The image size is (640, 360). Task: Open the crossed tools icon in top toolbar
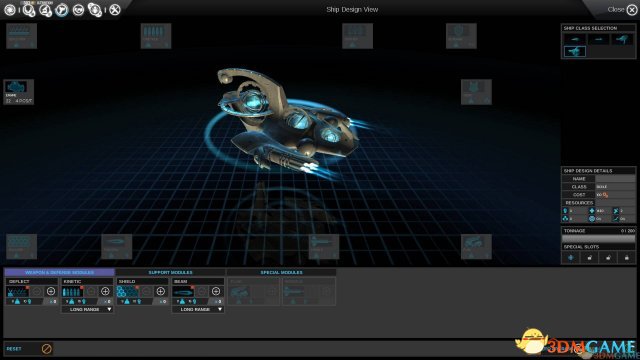coord(115,10)
